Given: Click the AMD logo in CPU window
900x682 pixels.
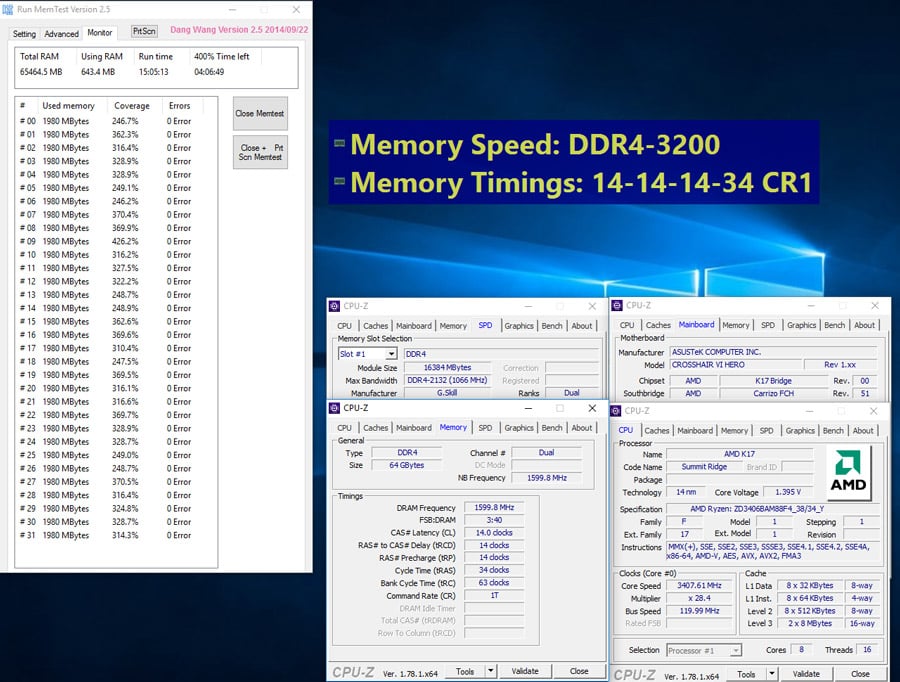Looking at the screenshot, I should [848, 472].
